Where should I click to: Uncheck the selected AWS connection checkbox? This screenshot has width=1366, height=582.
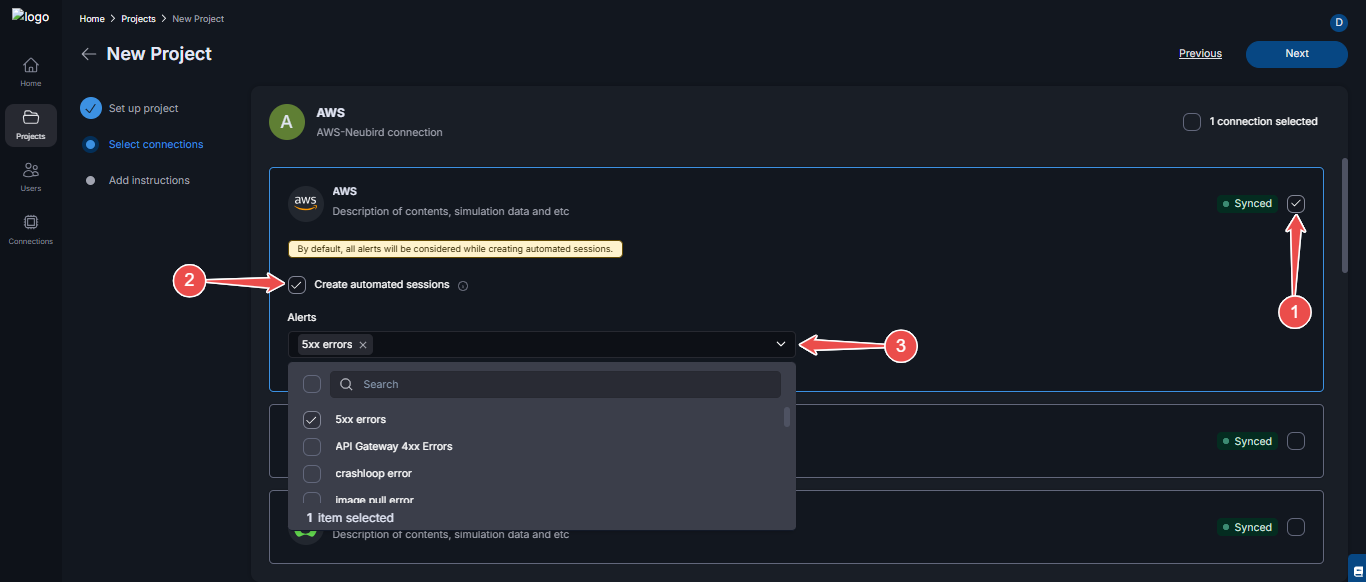[1296, 203]
